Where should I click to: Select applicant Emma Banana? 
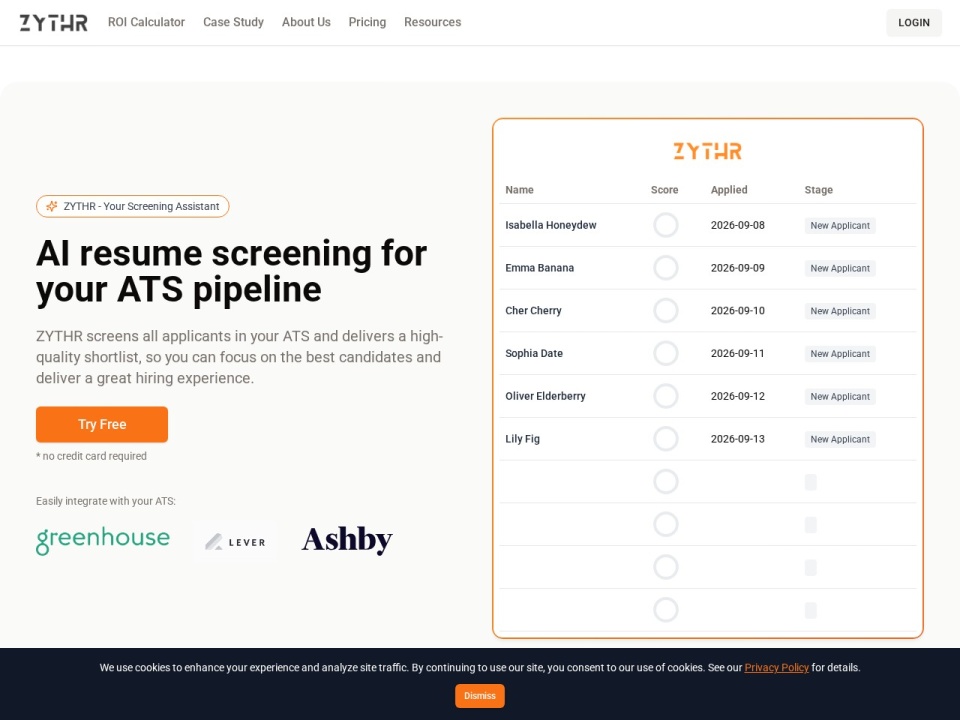coord(539,268)
